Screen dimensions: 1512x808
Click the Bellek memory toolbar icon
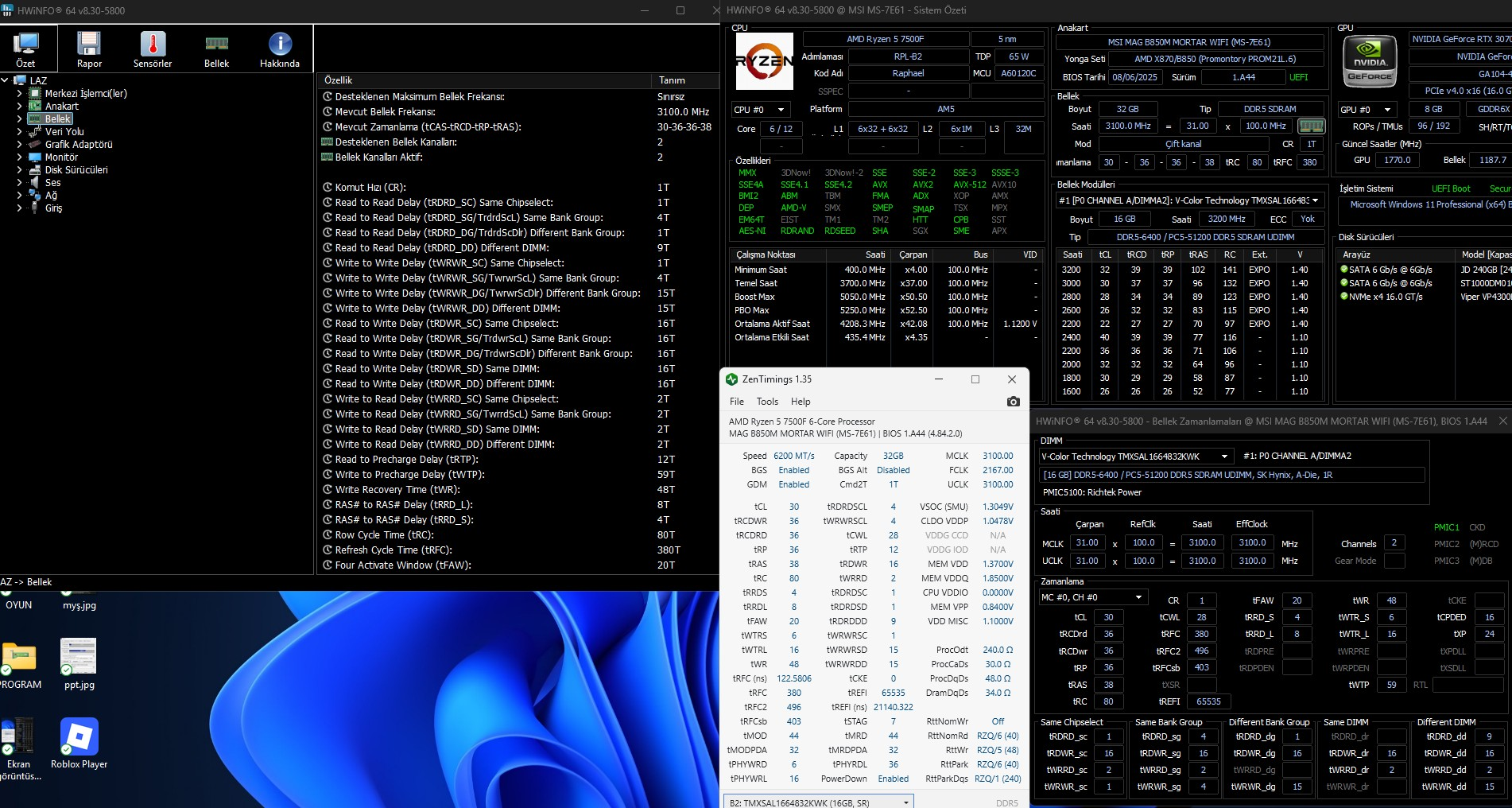pos(216,49)
